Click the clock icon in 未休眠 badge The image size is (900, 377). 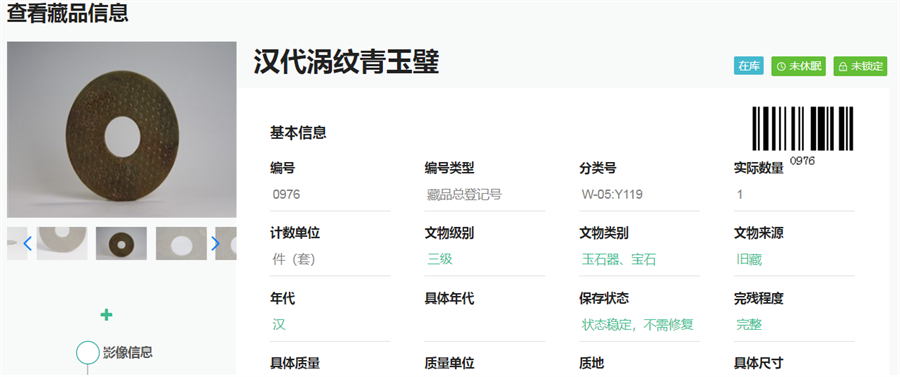(781, 67)
